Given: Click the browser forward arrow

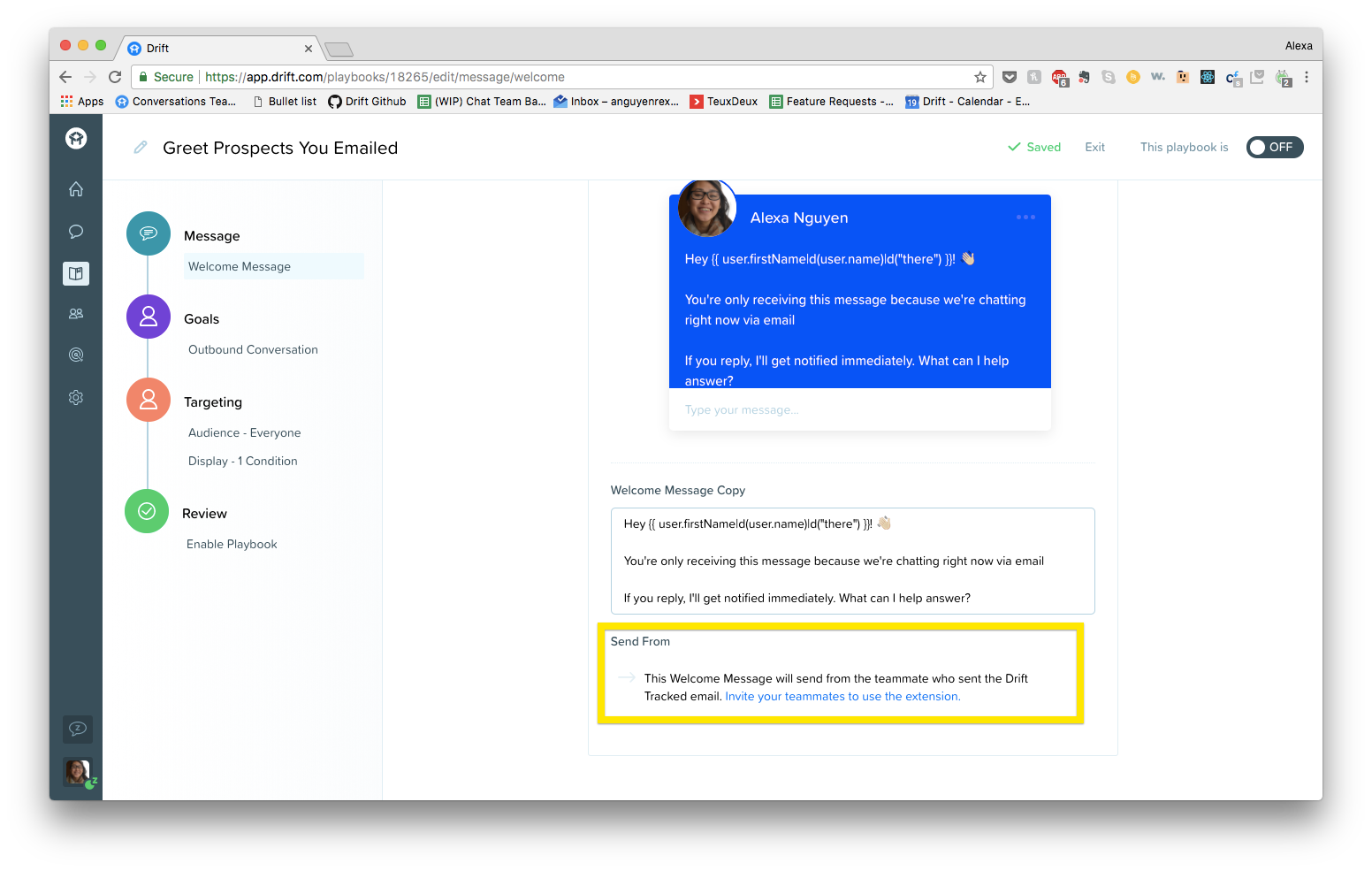Looking at the screenshot, I should coord(89,77).
